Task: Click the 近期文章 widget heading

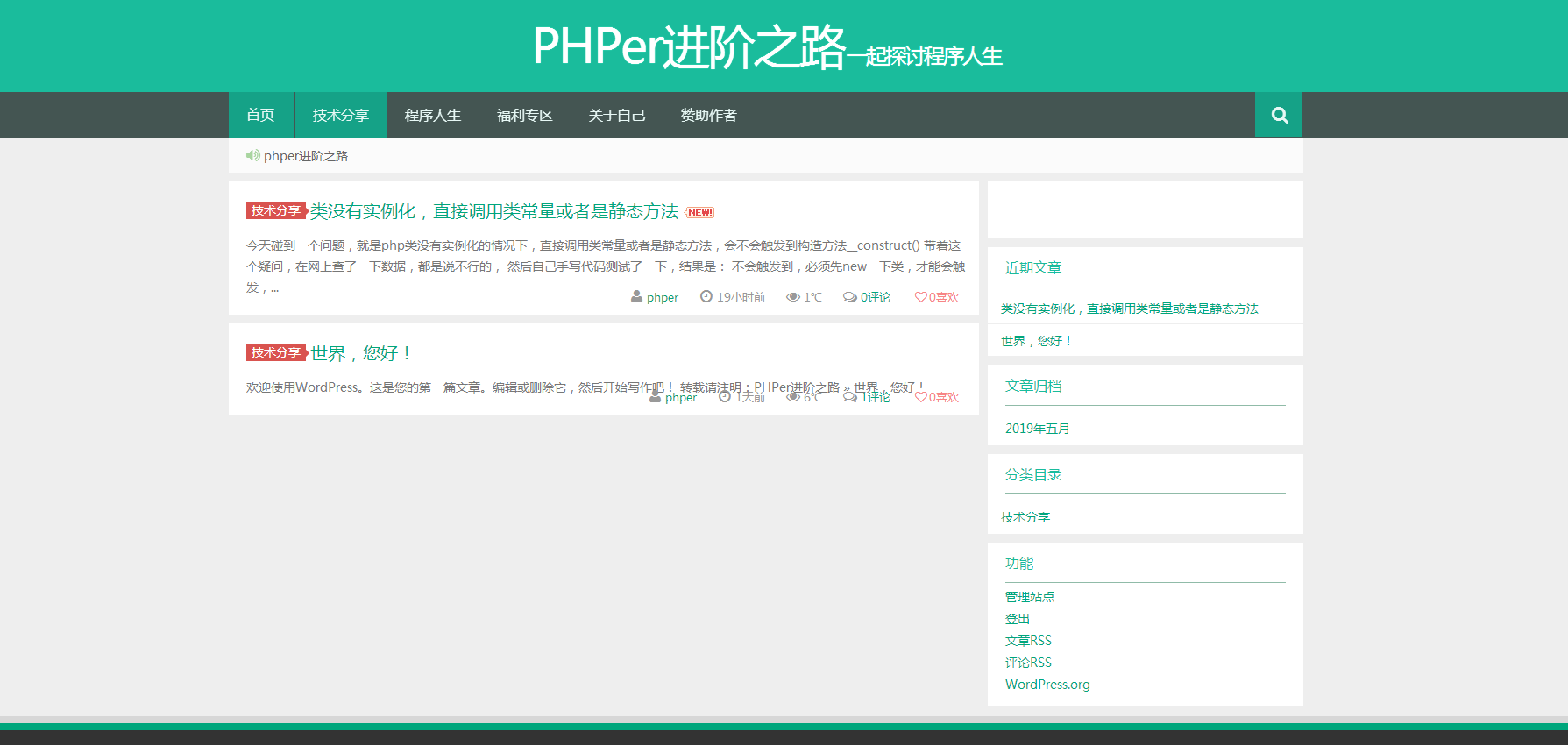Action: click(1033, 268)
